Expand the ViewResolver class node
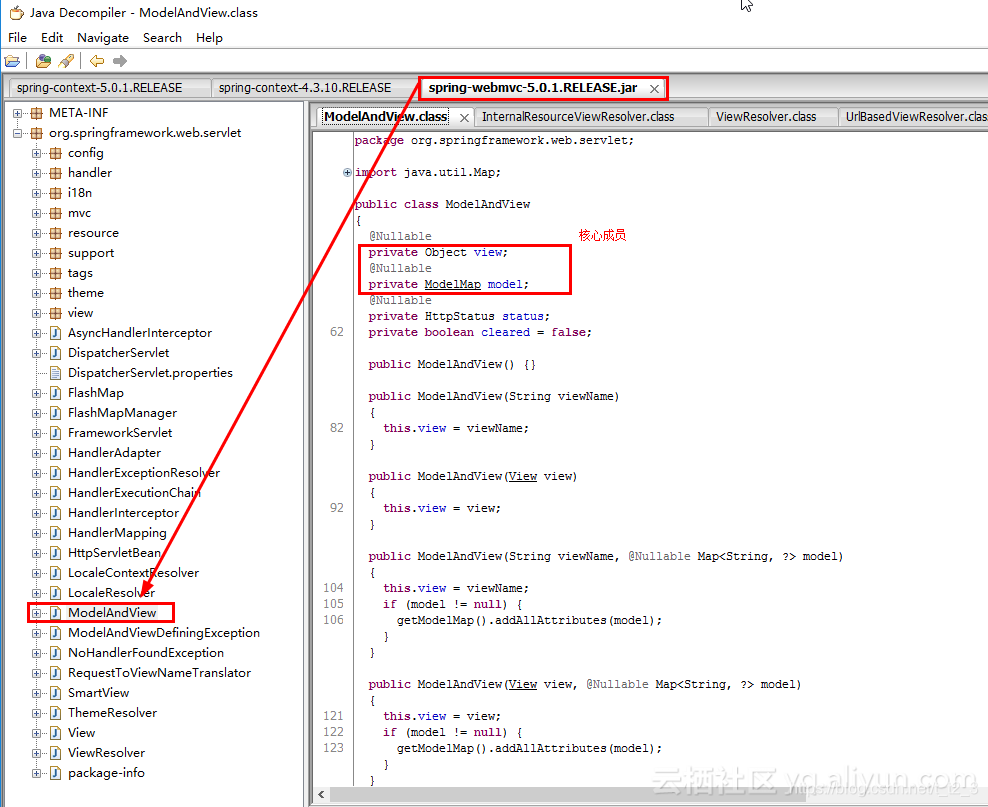Viewport: 988px width, 807px height. click(37, 753)
